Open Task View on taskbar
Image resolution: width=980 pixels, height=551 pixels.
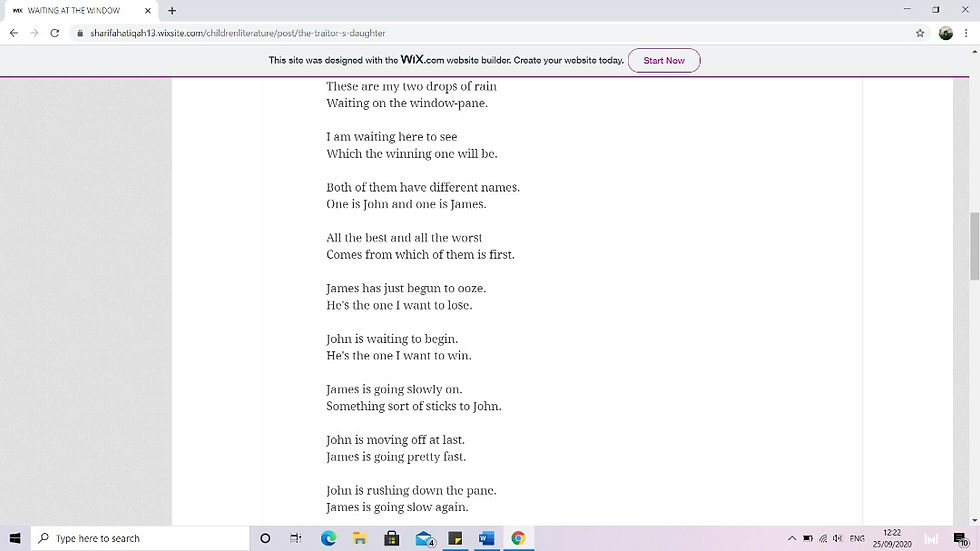(296, 538)
